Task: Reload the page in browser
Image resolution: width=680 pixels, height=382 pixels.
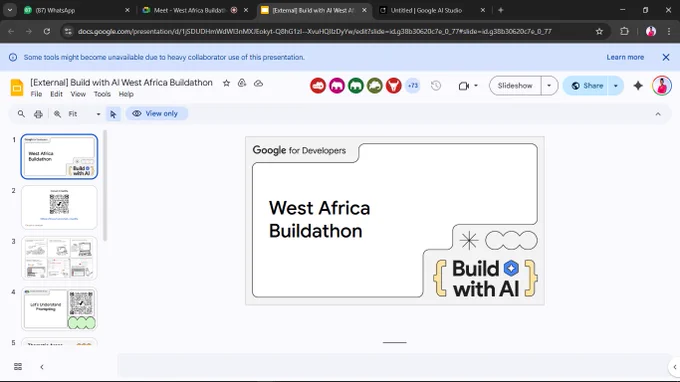Action: 47,31
